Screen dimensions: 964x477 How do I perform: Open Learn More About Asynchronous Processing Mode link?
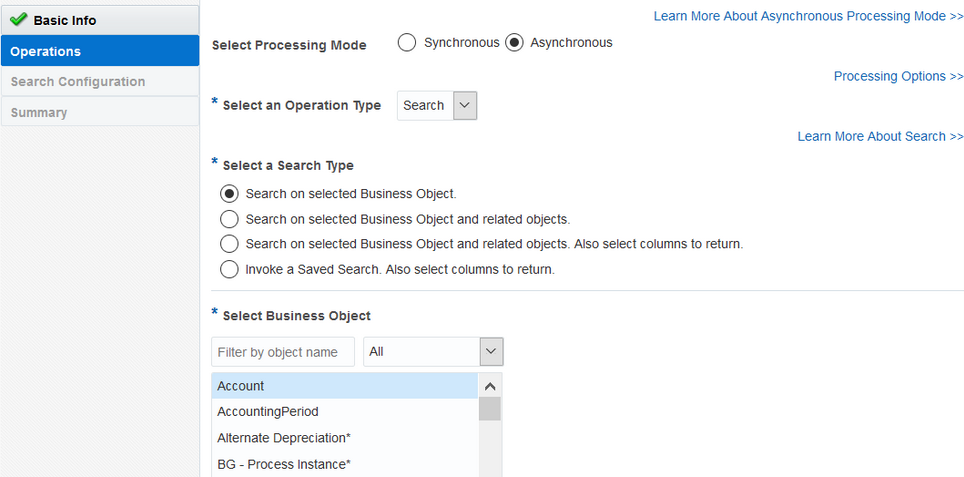tap(808, 16)
